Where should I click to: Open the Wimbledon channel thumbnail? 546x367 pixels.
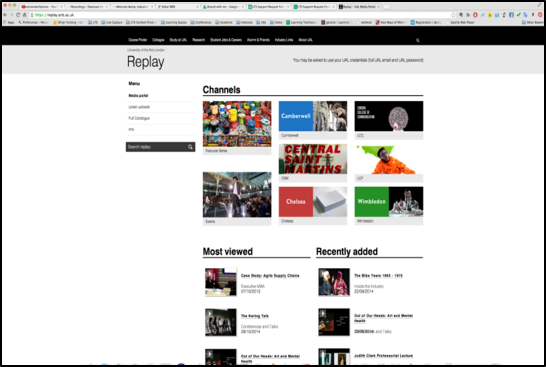[389, 202]
